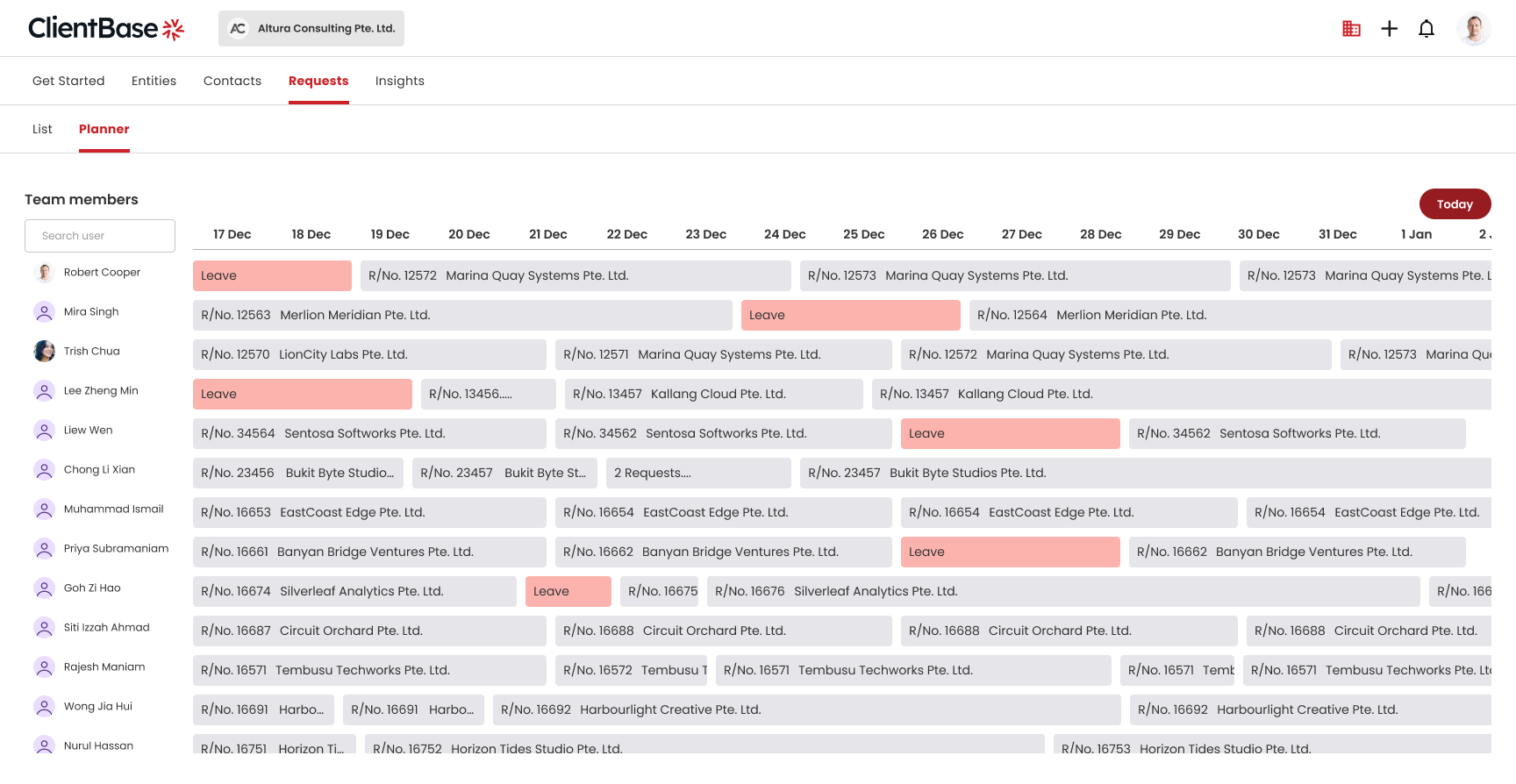Open Mira Singh's R/No. 12564 request
Viewport: 1516px width, 784px height.
pyautogui.click(x=1230, y=315)
